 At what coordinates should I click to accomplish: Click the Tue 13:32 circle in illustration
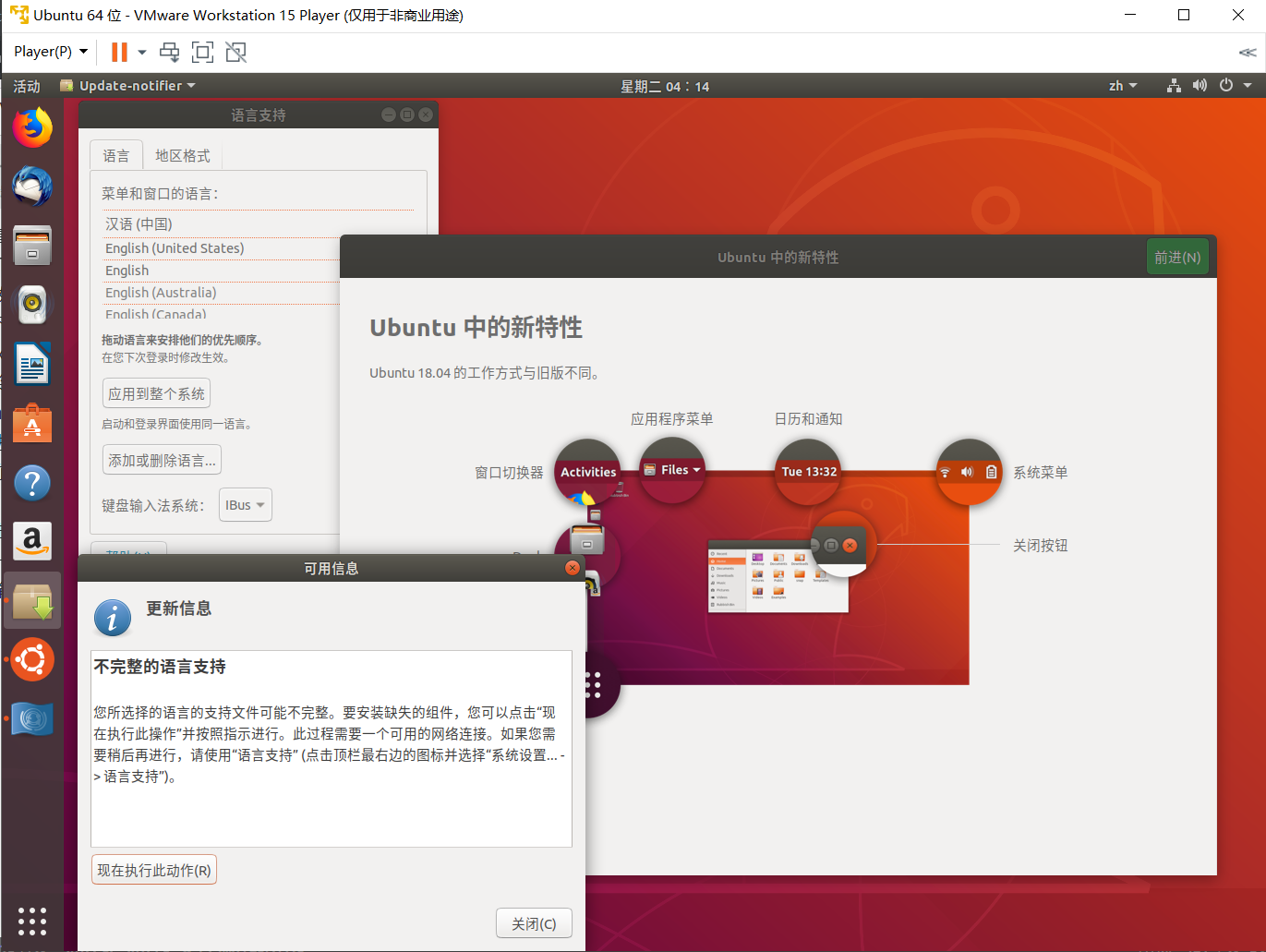click(x=809, y=472)
